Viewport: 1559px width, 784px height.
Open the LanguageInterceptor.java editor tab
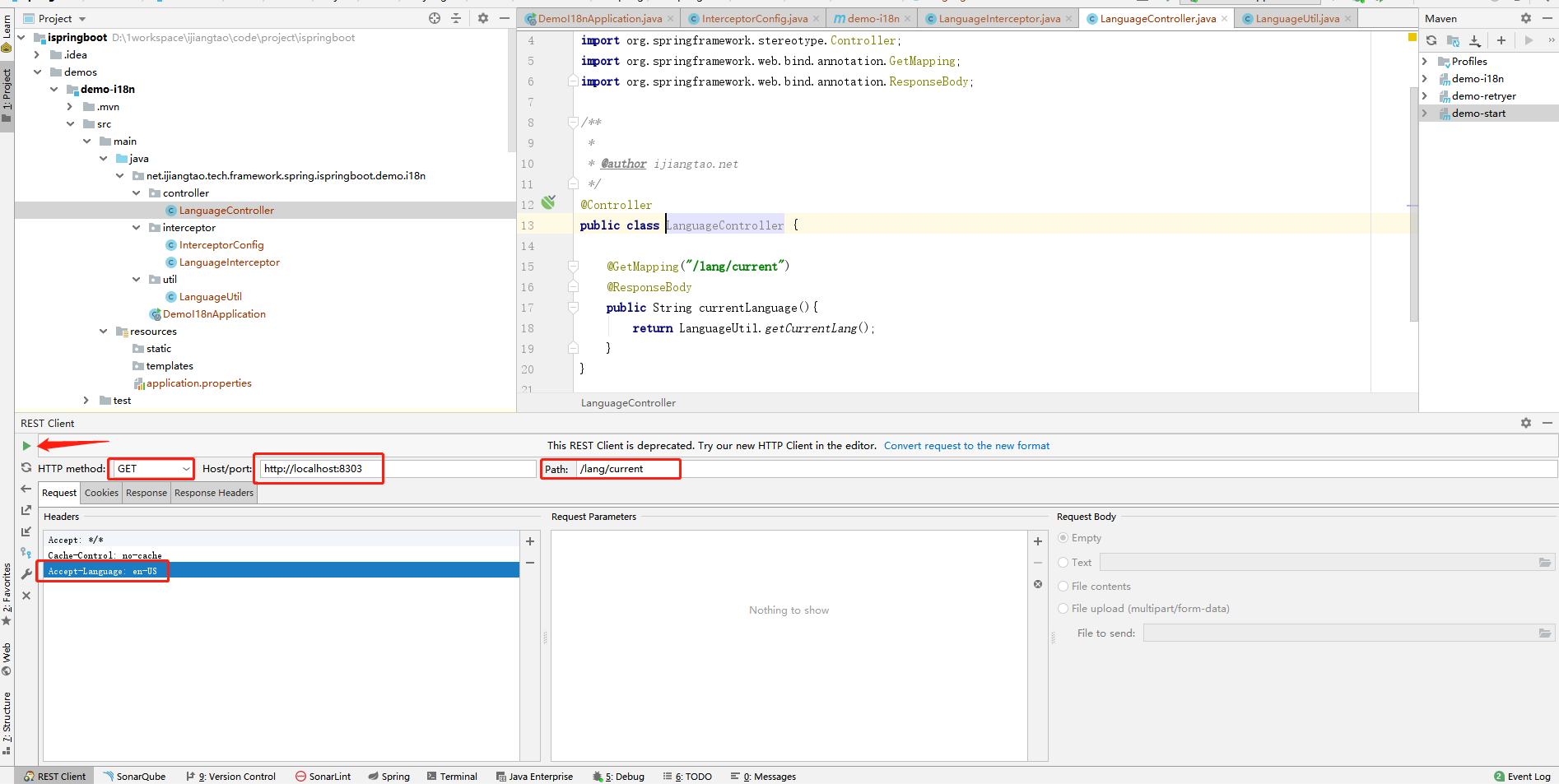coord(998,18)
